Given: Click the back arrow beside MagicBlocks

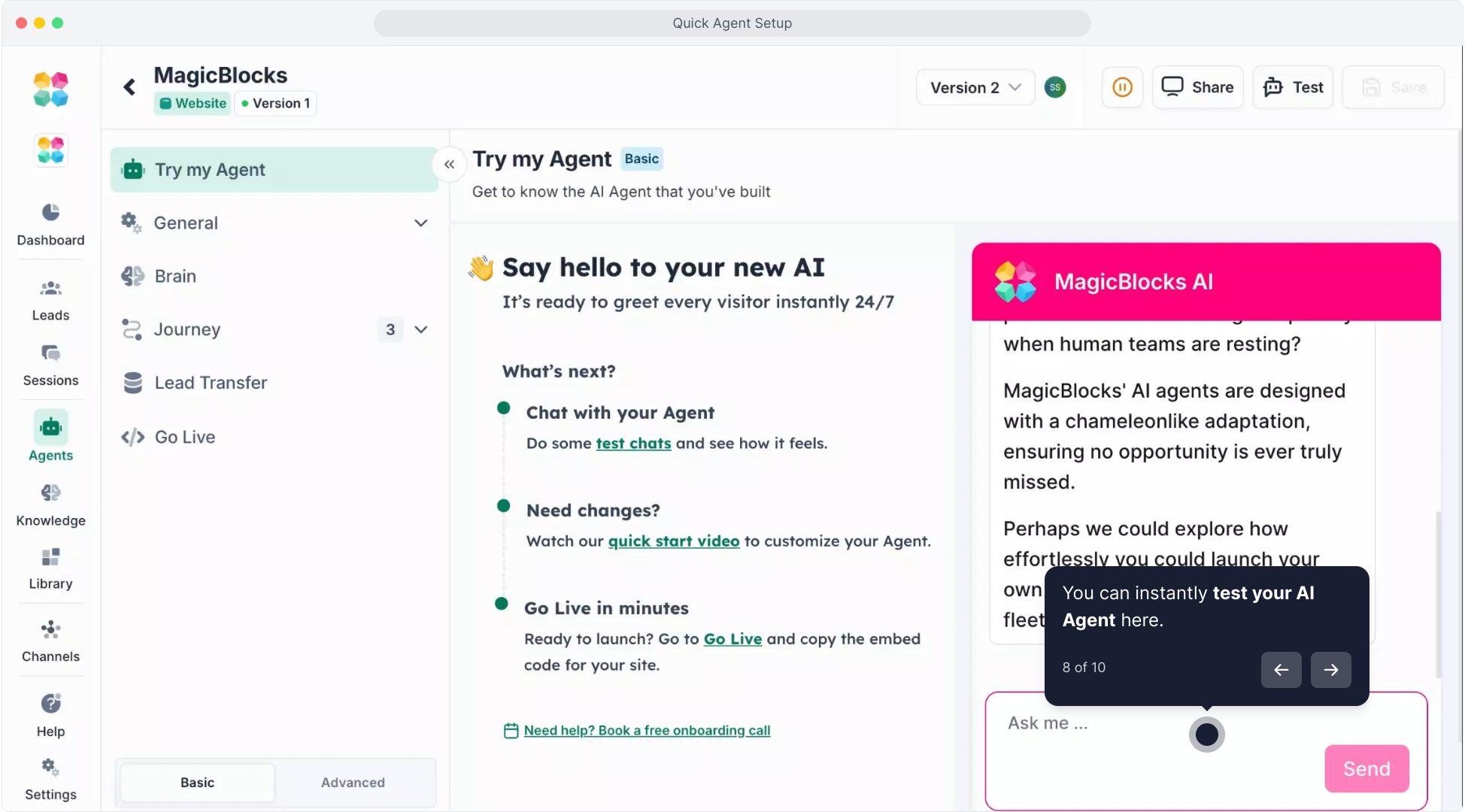Looking at the screenshot, I should click(129, 87).
